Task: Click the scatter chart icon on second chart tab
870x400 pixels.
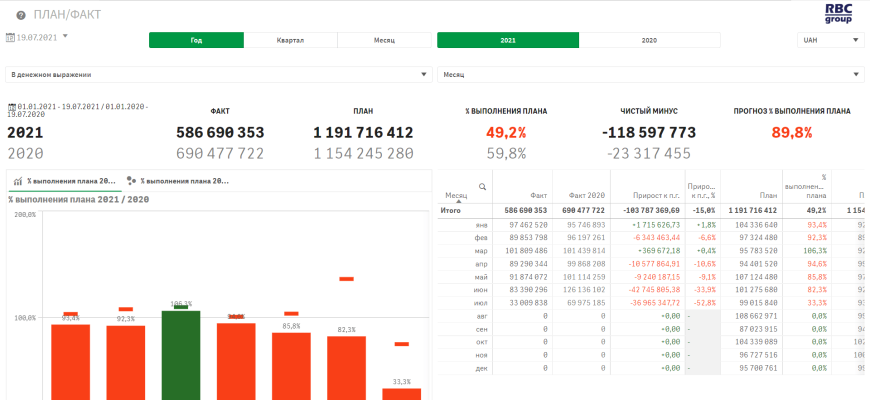Action: click(131, 181)
